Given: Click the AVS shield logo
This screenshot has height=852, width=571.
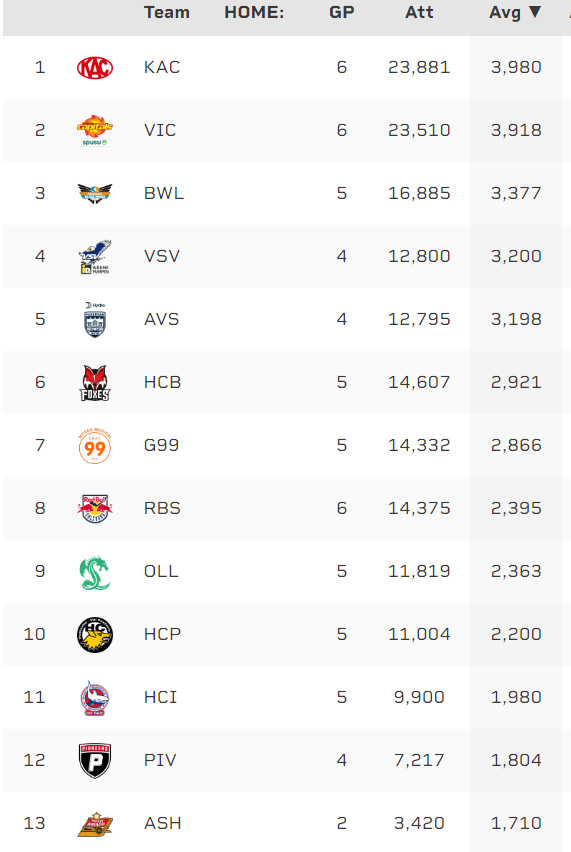Looking at the screenshot, I should [95, 320].
